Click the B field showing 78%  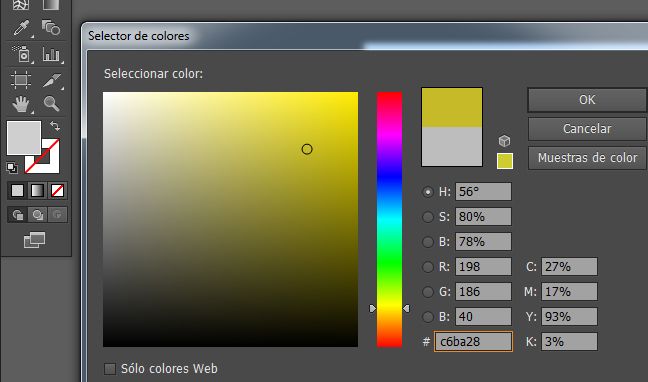(x=483, y=242)
